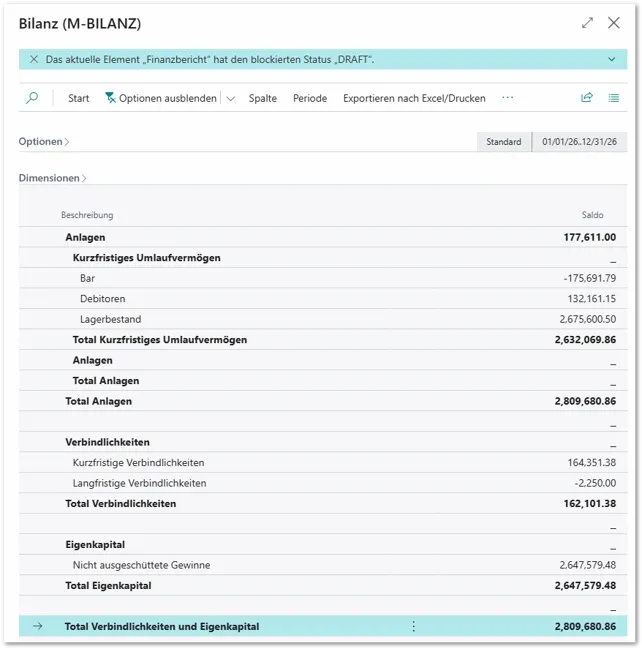Select the Bar row description
Viewport: 642px width, 649px height.
point(87,278)
